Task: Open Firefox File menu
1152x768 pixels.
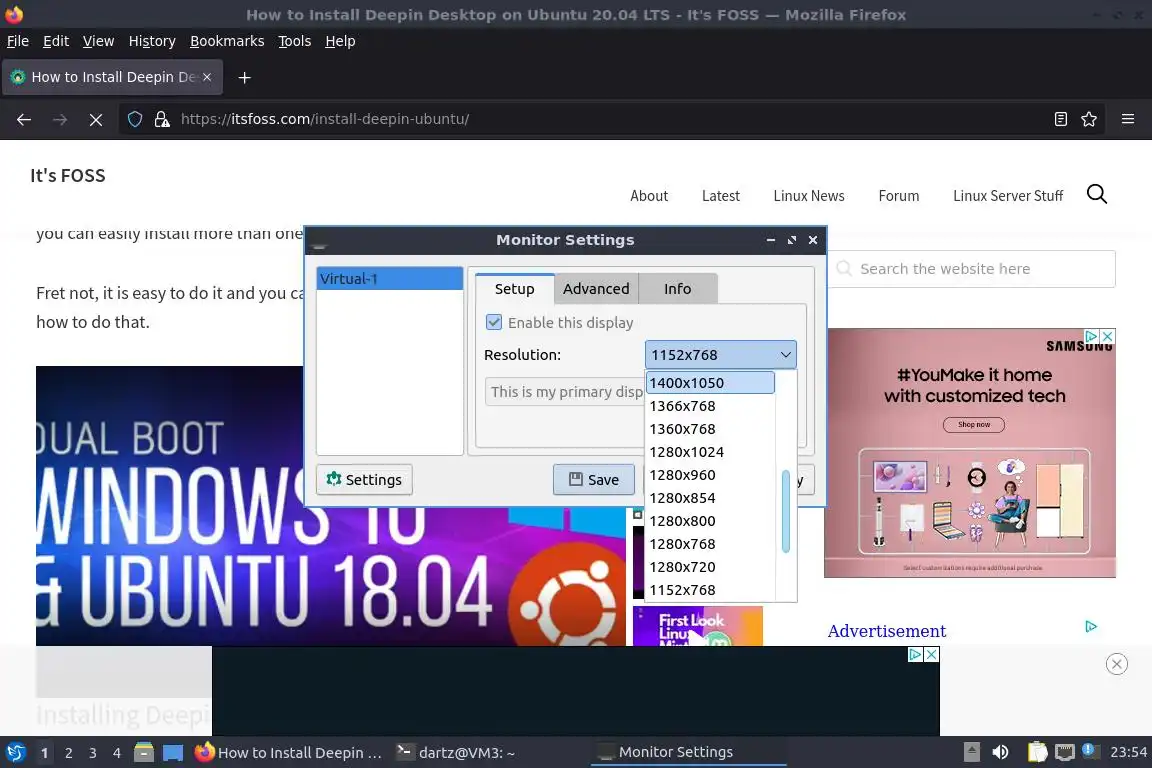Action: (x=18, y=41)
